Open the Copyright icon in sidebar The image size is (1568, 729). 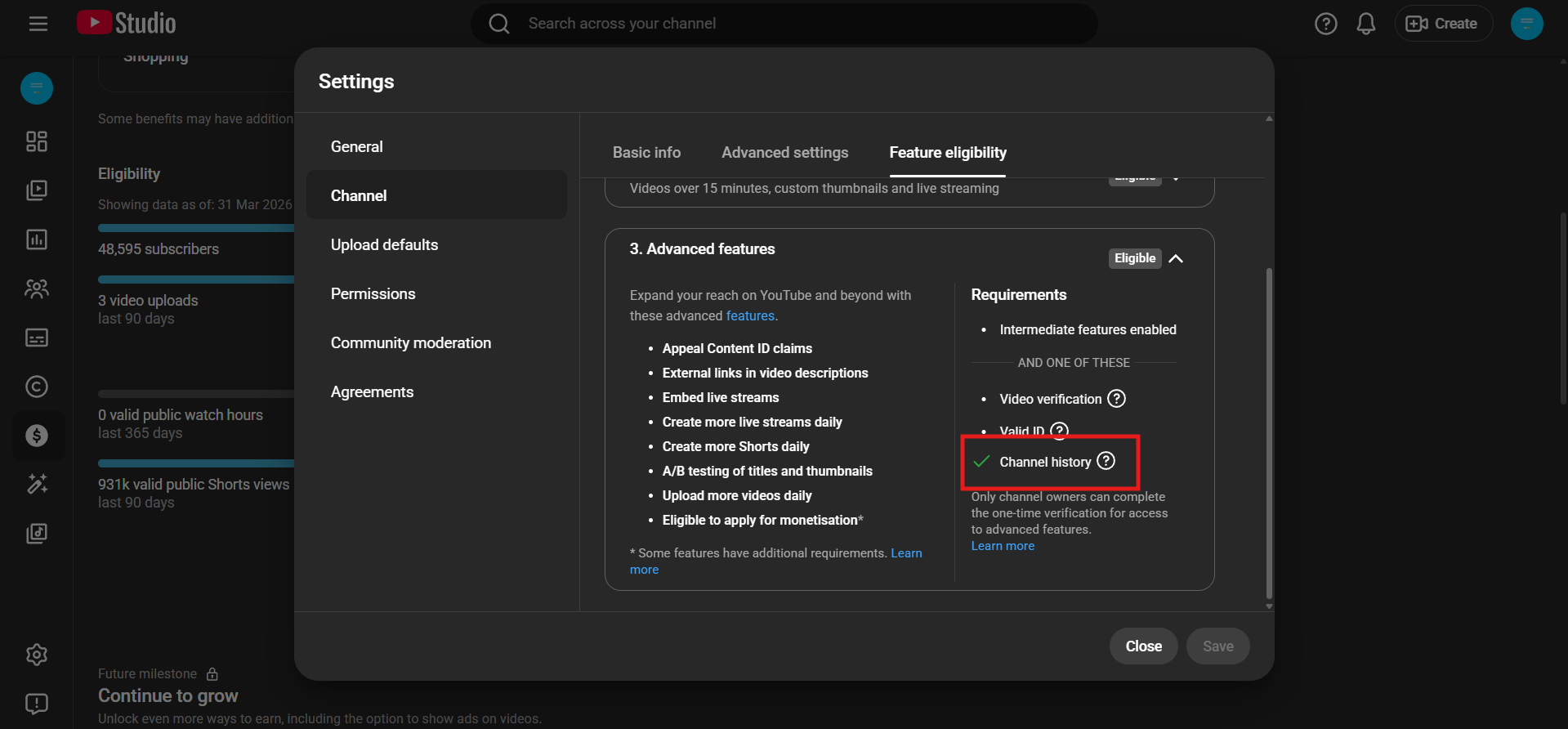pyautogui.click(x=37, y=387)
